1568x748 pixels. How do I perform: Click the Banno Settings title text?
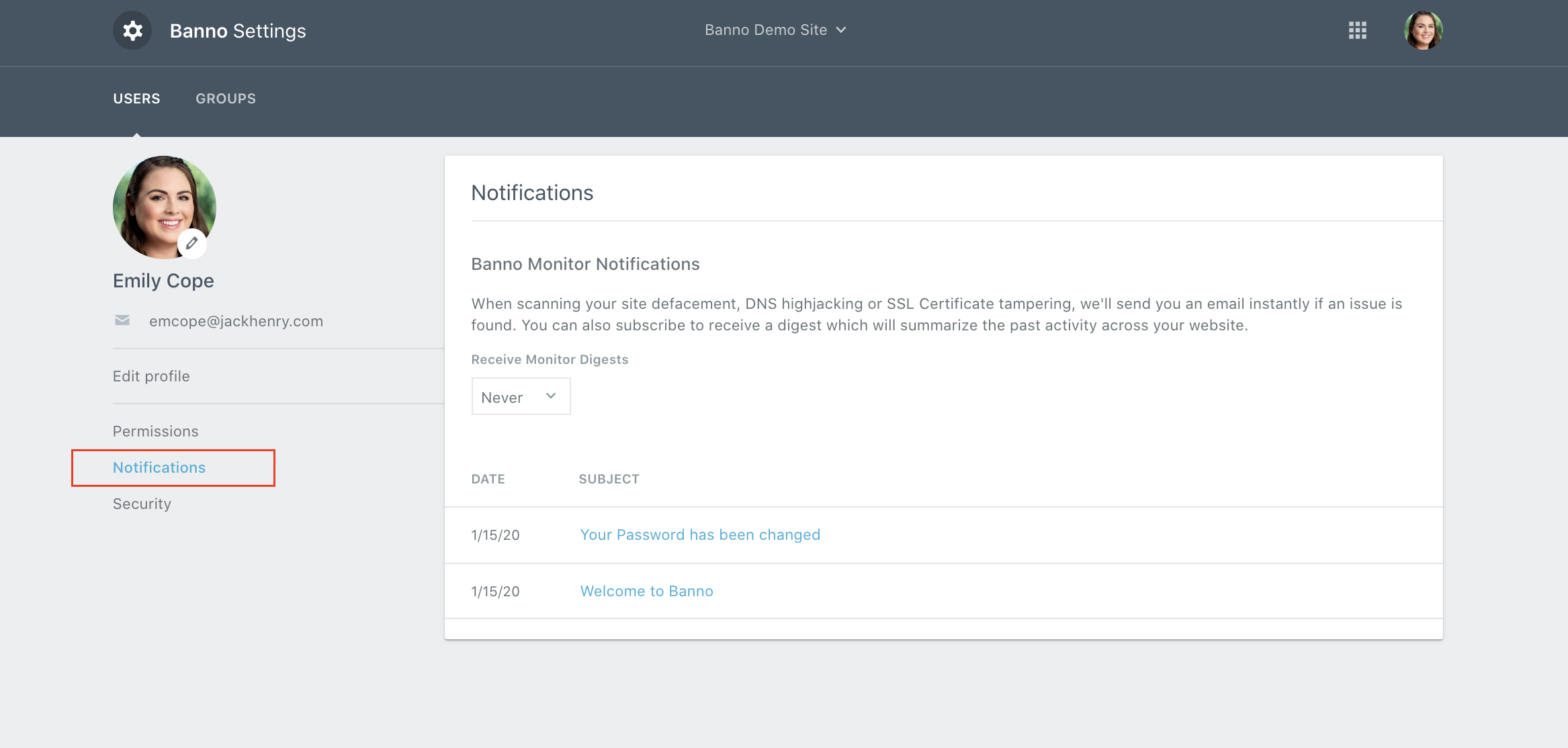238,31
